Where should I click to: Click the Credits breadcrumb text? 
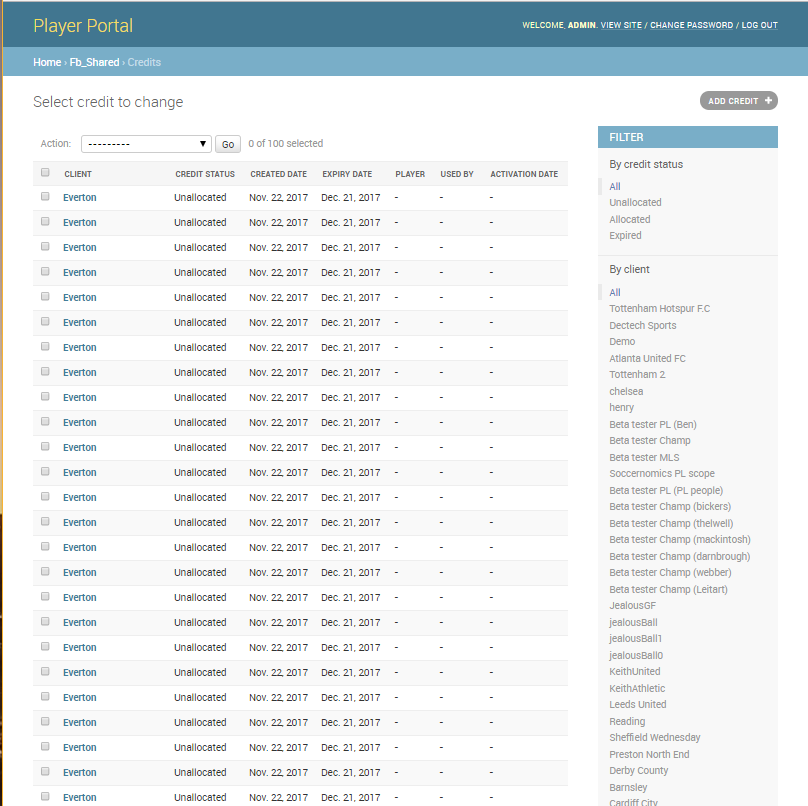144,62
